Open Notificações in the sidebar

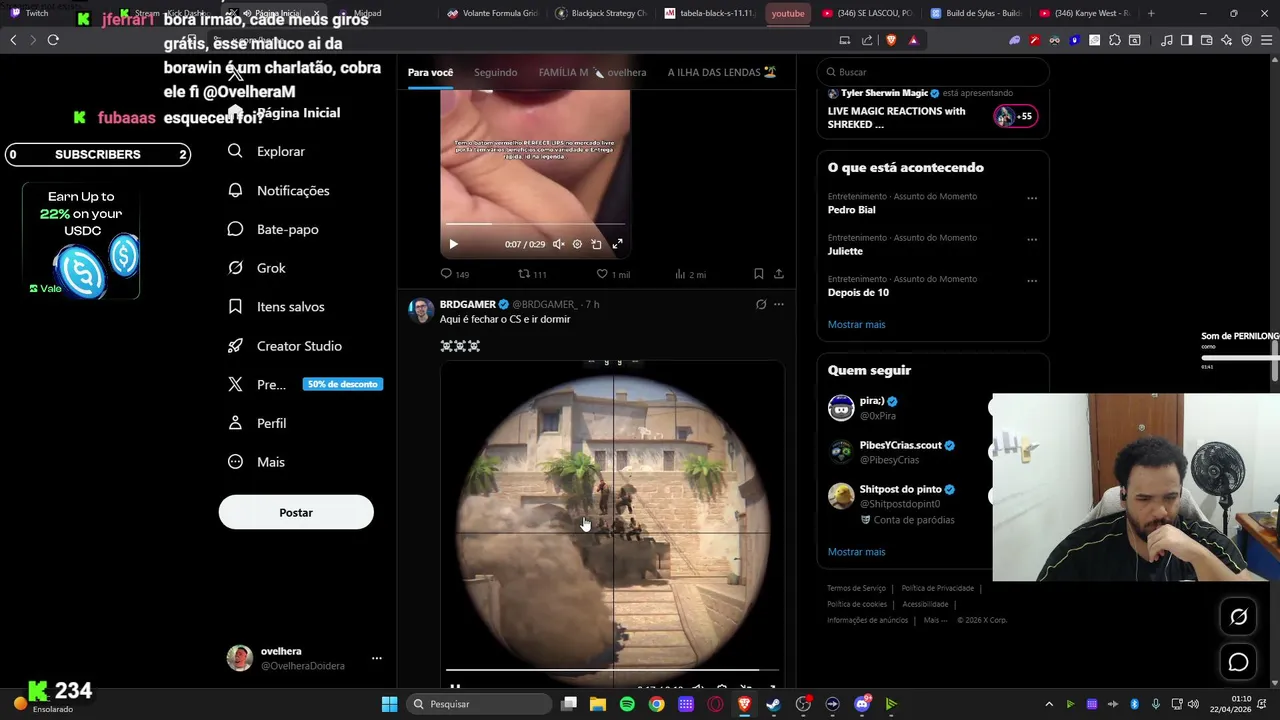[x=278, y=190]
